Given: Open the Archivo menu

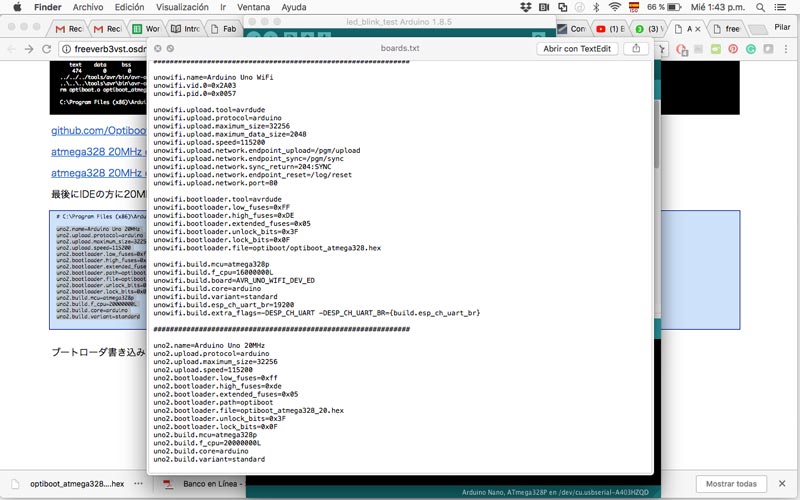Looking at the screenshot, I should (88, 7).
